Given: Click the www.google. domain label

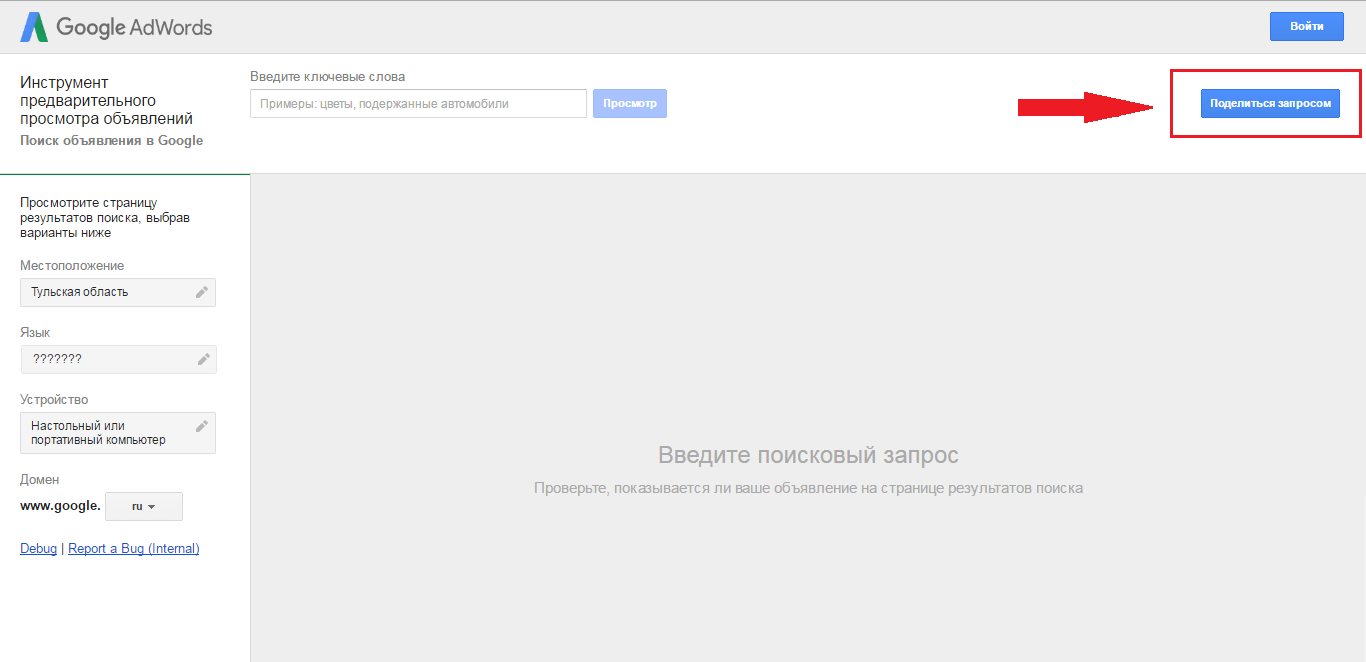Looking at the screenshot, I should point(58,506).
